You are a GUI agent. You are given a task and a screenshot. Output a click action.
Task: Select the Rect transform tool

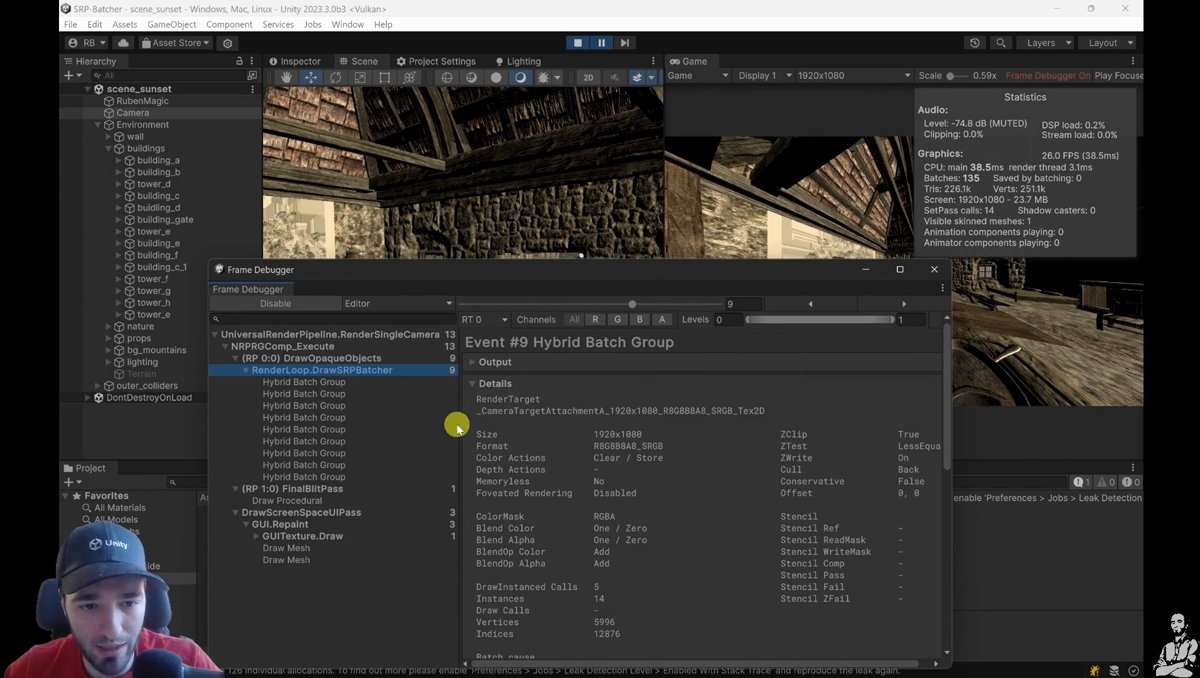384,75
